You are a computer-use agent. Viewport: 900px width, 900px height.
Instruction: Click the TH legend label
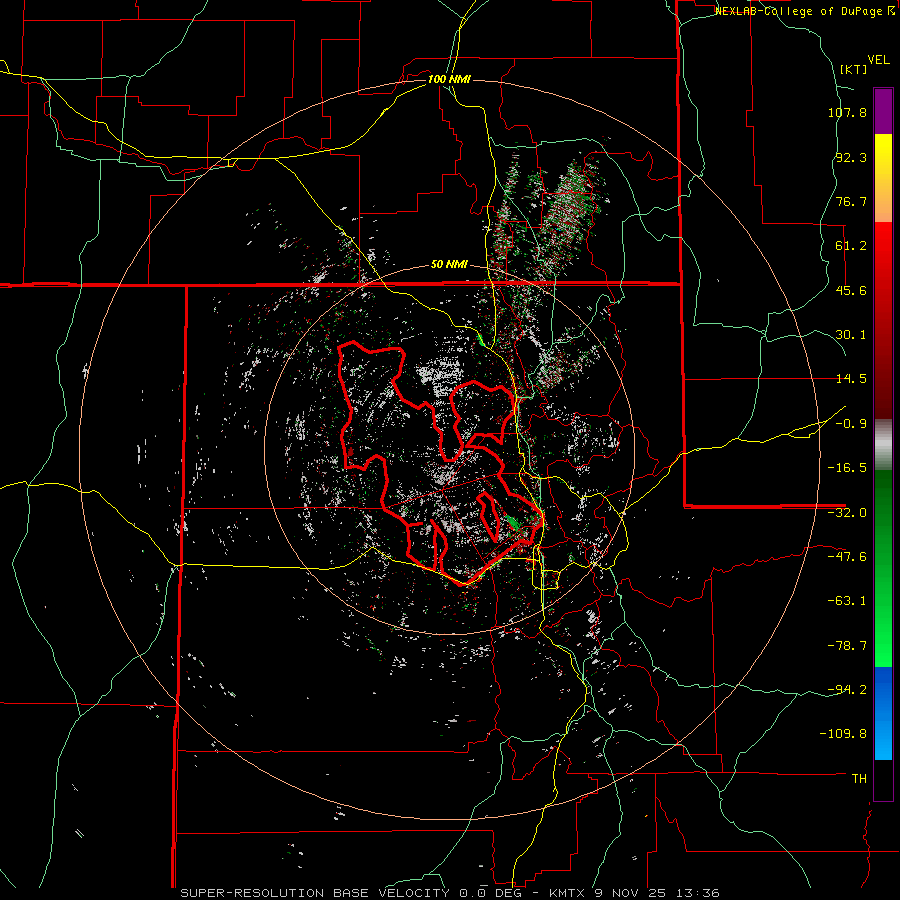(x=859, y=778)
